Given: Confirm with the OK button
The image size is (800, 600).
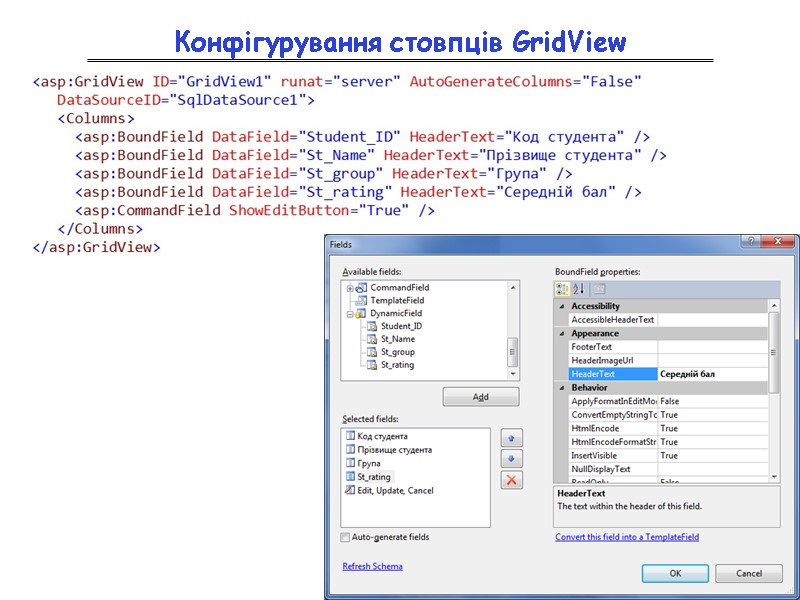Looking at the screenshot, I should 675,573.
